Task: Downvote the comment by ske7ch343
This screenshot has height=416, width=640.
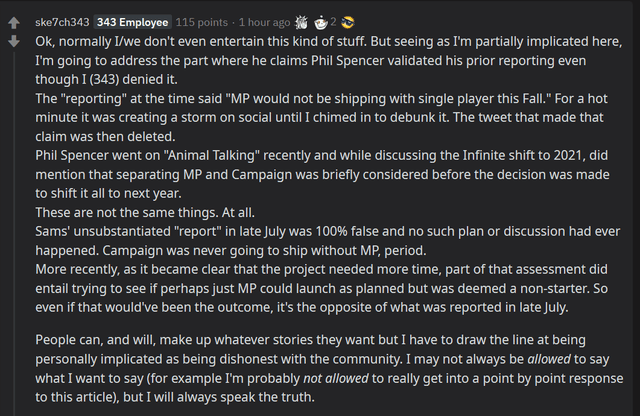Action: (14, 41)
